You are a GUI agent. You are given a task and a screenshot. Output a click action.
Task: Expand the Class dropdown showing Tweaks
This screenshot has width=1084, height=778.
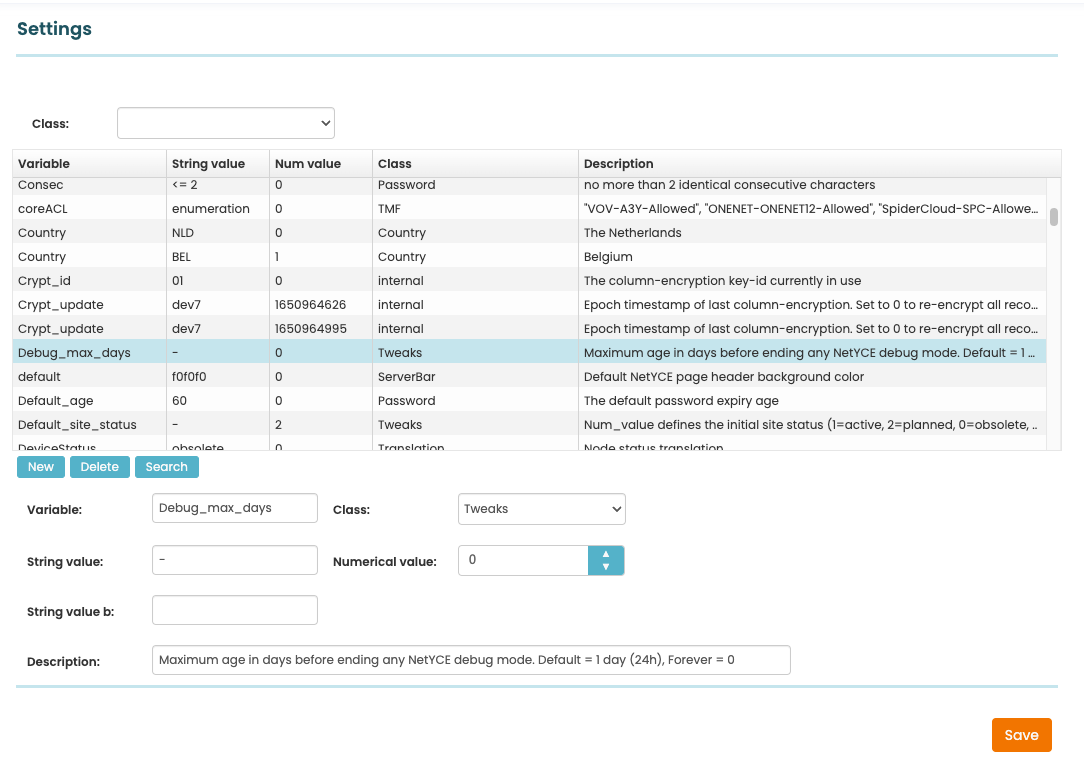click(541, 509)
